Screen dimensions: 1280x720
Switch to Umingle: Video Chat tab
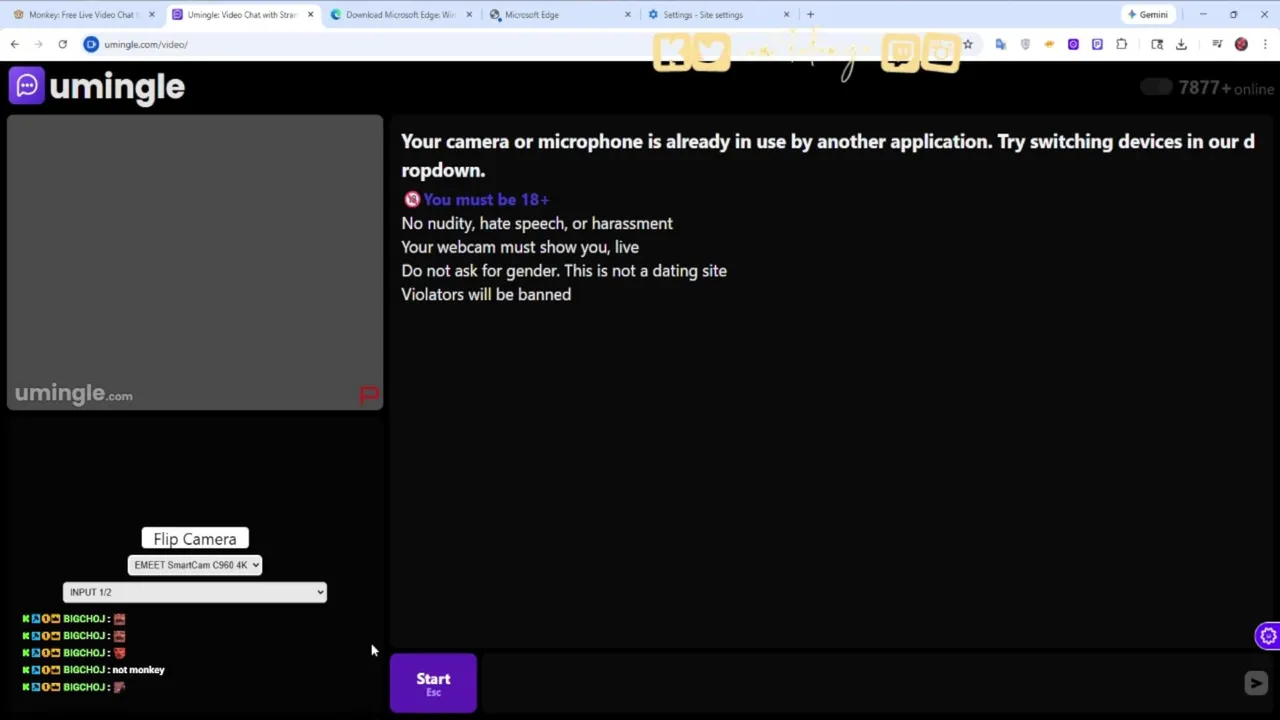click(x=242, y=15)
